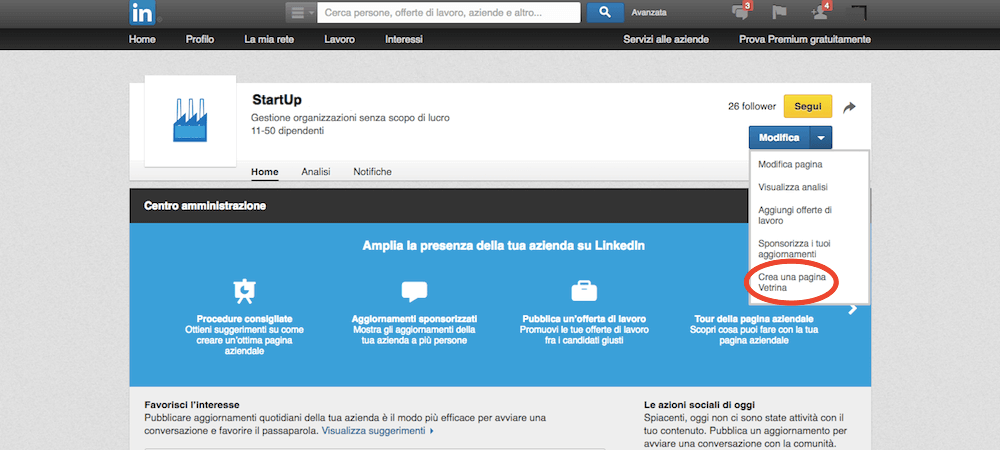Click Amplia la presenza banner title
This screenshot has height=450, width=1000.
click(503, 245)
